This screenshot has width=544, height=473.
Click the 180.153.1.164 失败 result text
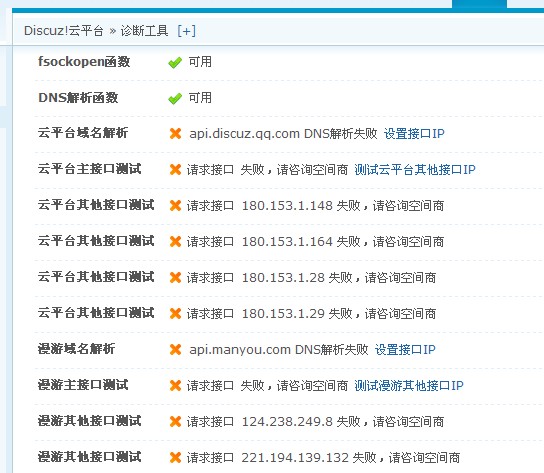pos(315,242)
